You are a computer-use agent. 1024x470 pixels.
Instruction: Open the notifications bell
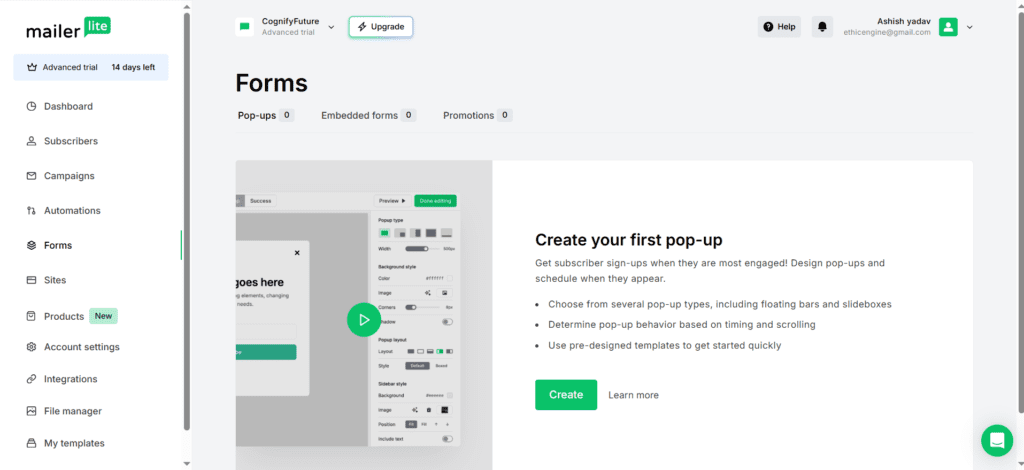click(x=822, y=27)
